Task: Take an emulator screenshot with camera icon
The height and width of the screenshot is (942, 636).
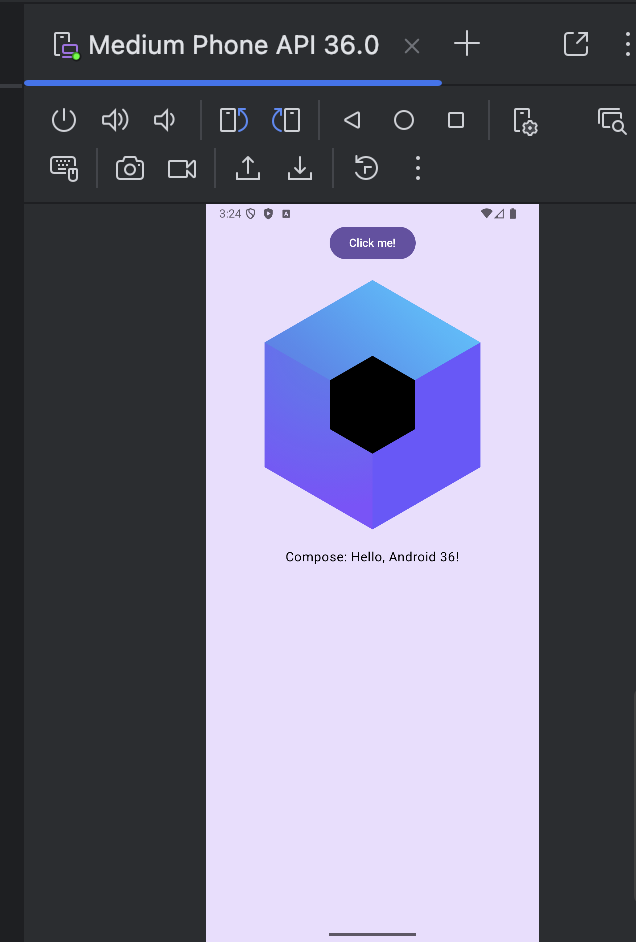Action: click(x=130, y=169)
